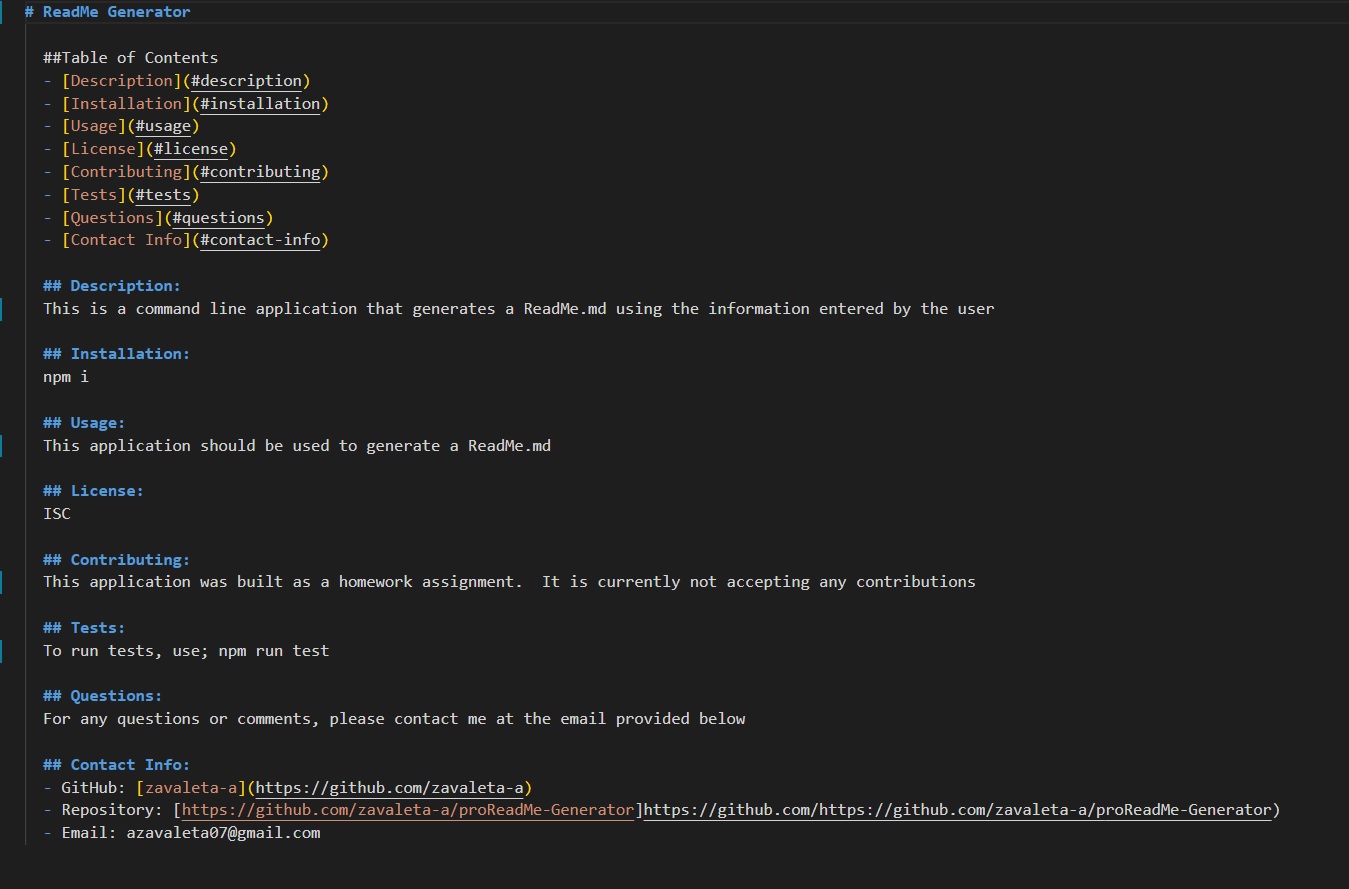Click the "should be used to generate" sentence
Image resolution: width=1349 pixels, height=889 pixels.
[297, 446]
